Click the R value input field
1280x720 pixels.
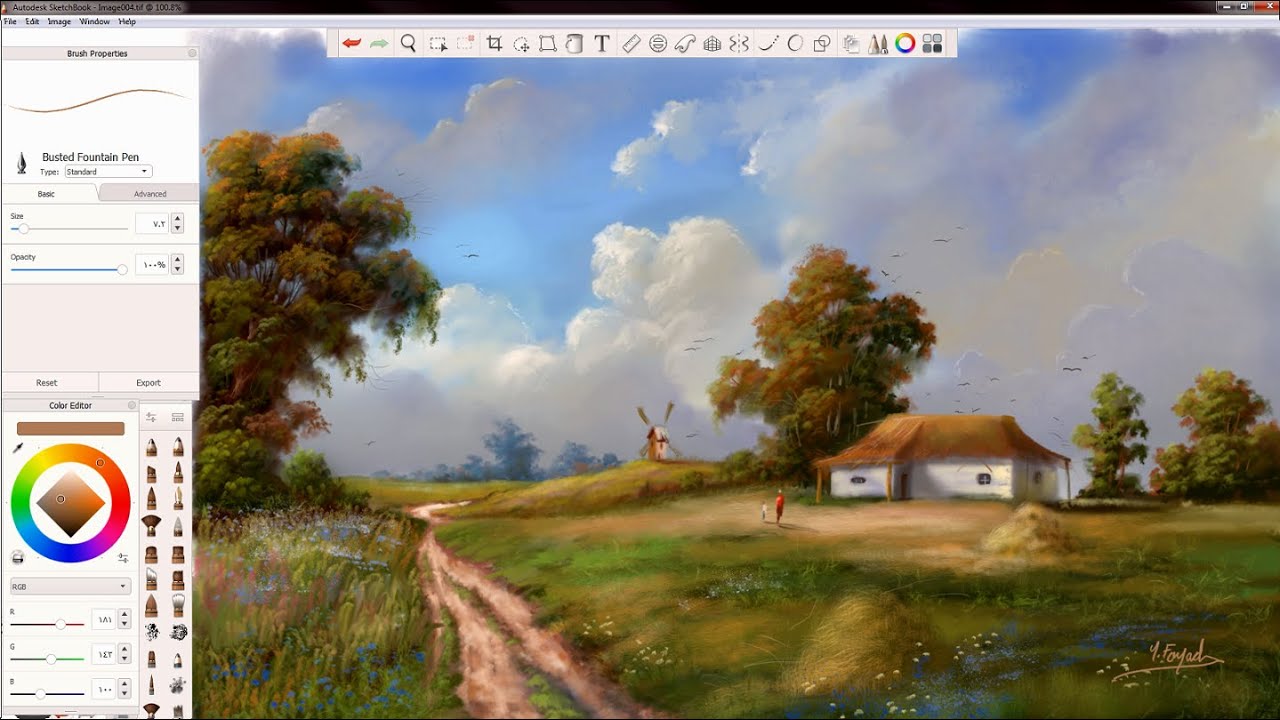coord(103,620)
